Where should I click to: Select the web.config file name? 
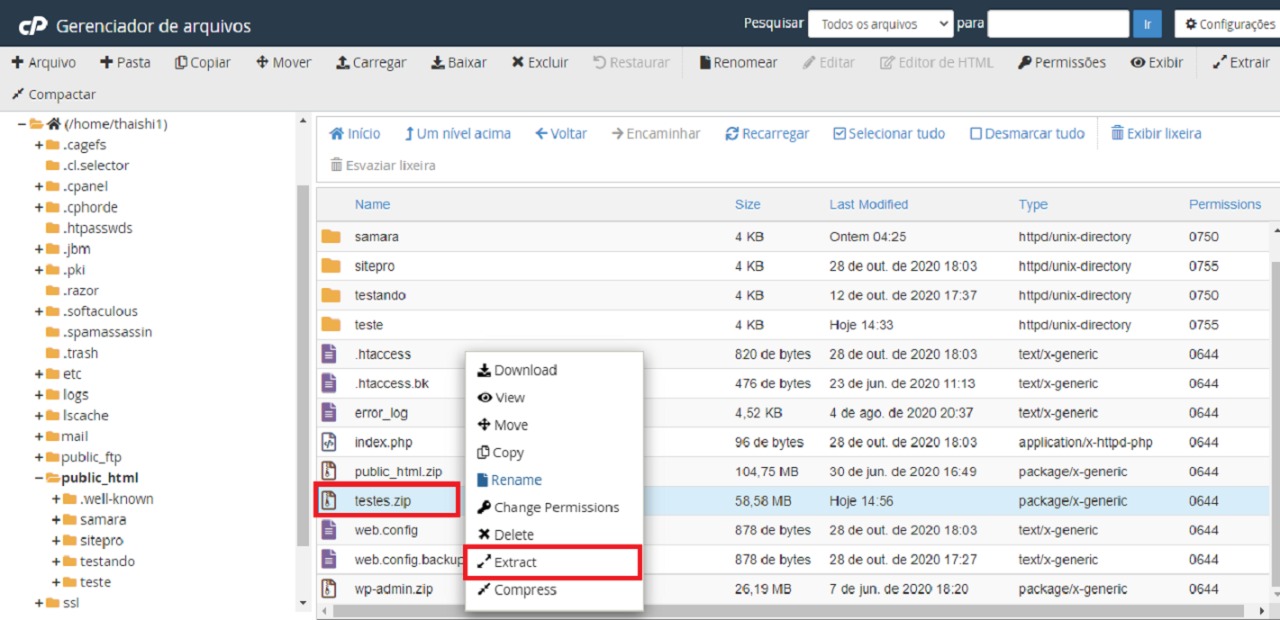point(386,530)
